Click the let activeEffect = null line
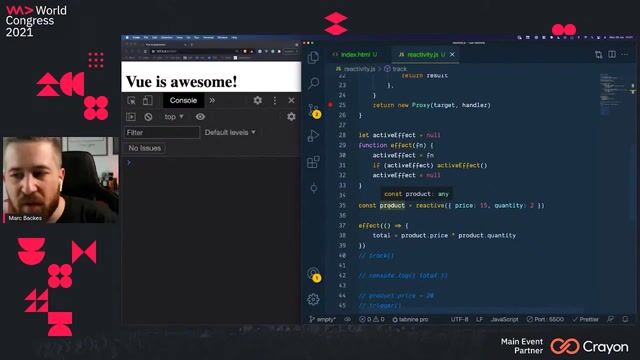The image size is (640, 360). tap(399, 135)
